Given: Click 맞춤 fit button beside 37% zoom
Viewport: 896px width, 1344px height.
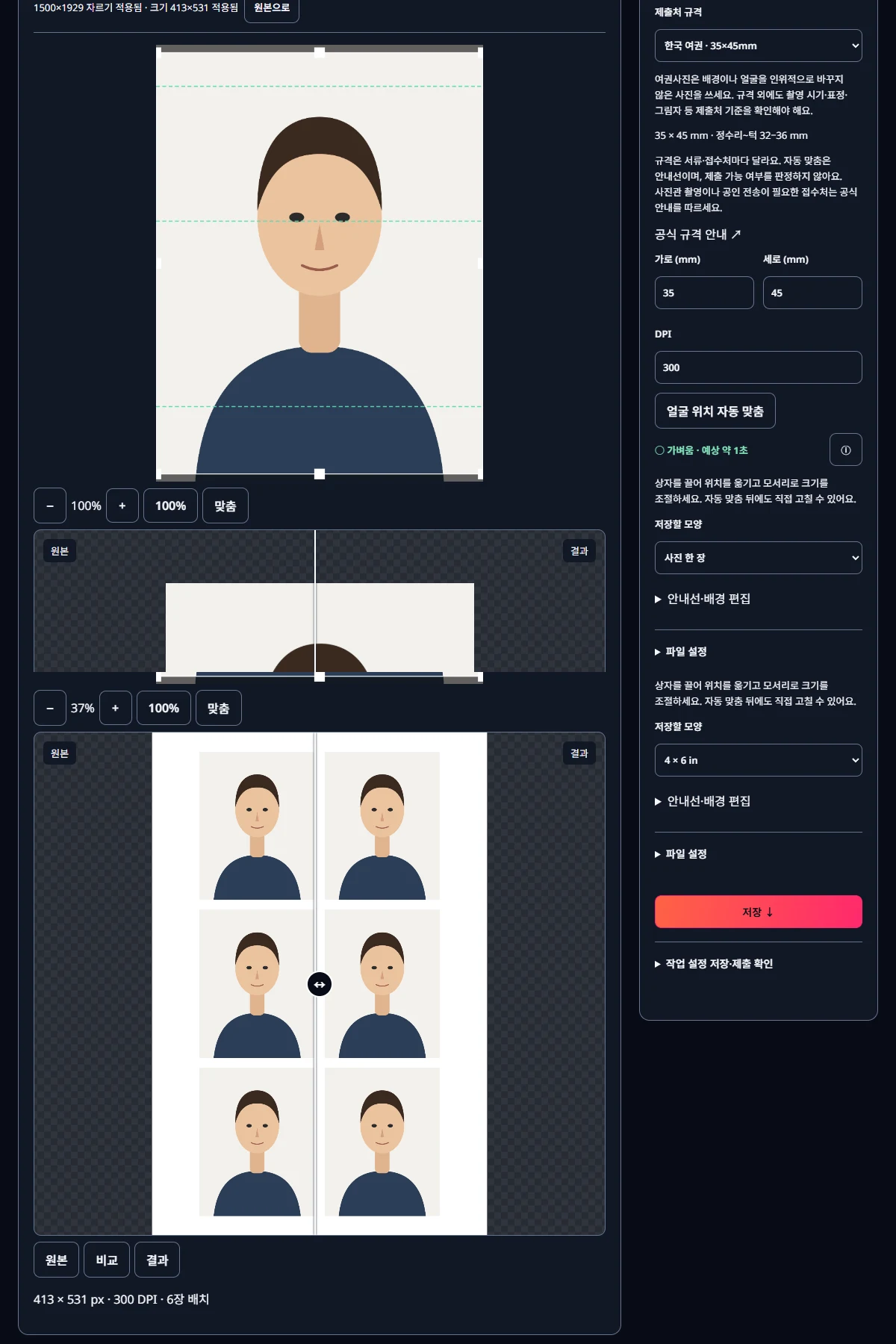Looking at the screenshot, I should click(218, 708).
